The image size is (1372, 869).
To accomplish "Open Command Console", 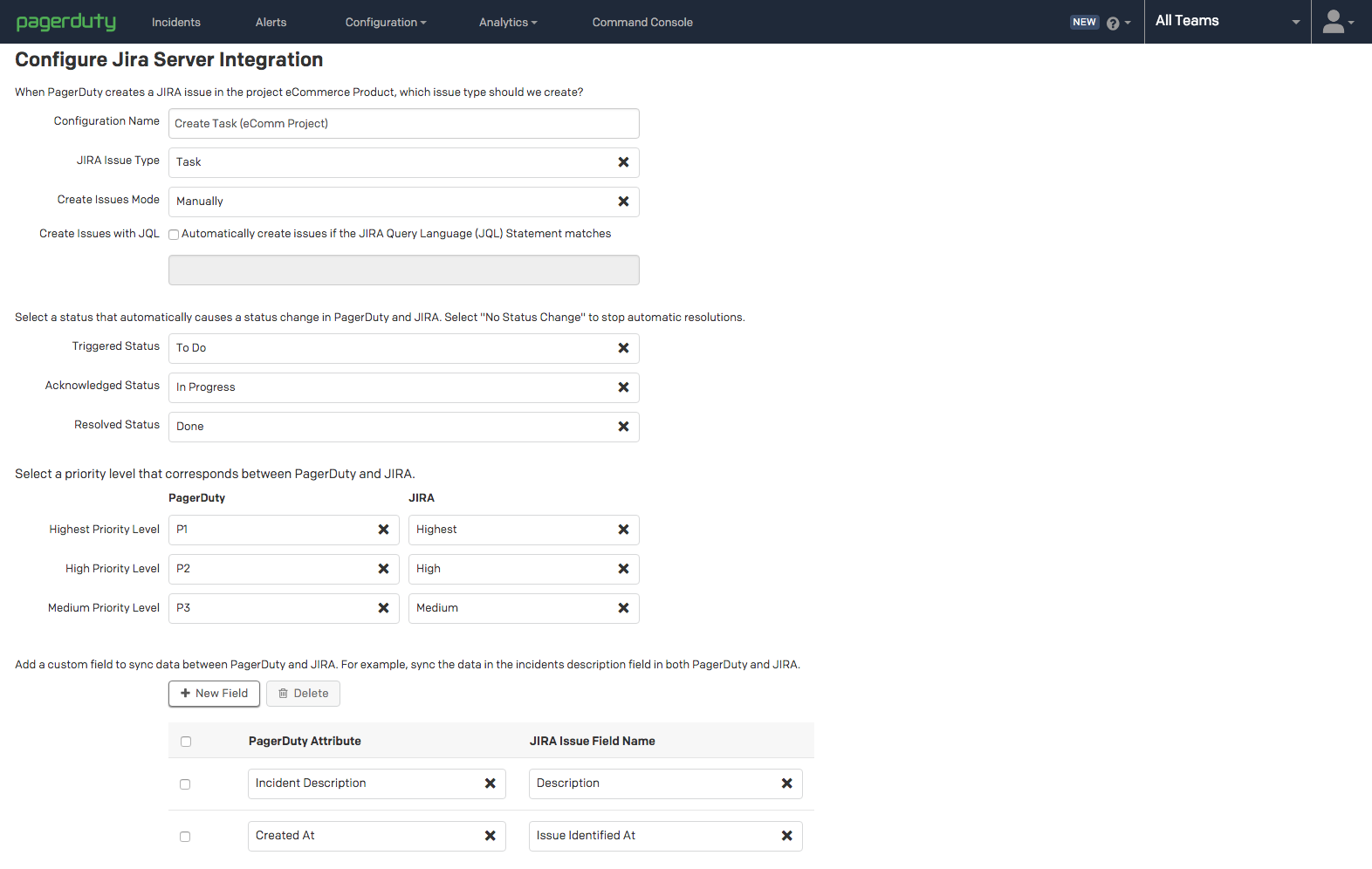I will [x=642, y=23].
